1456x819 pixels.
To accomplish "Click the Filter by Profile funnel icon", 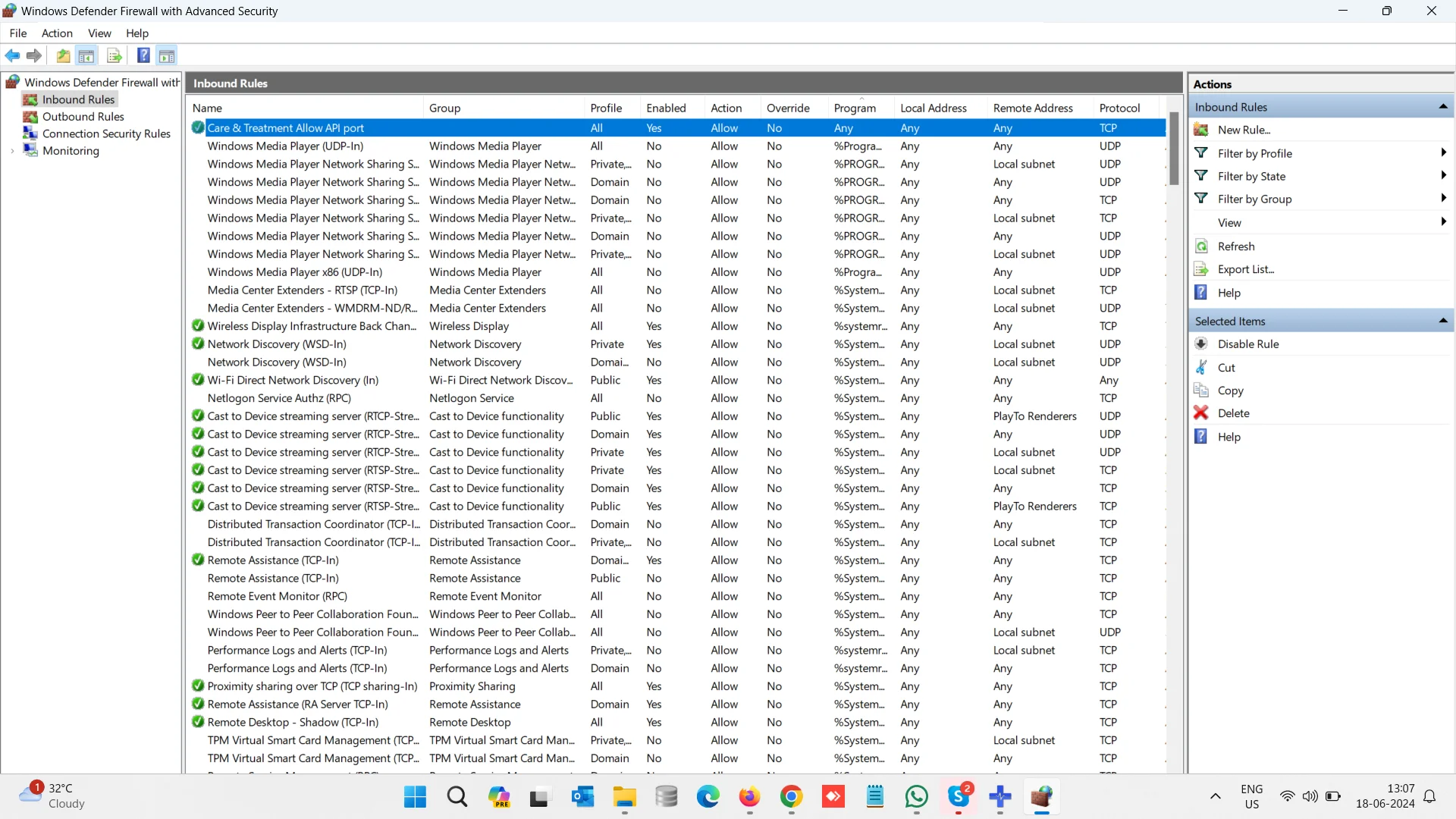I will click(x=1201, y=153).
